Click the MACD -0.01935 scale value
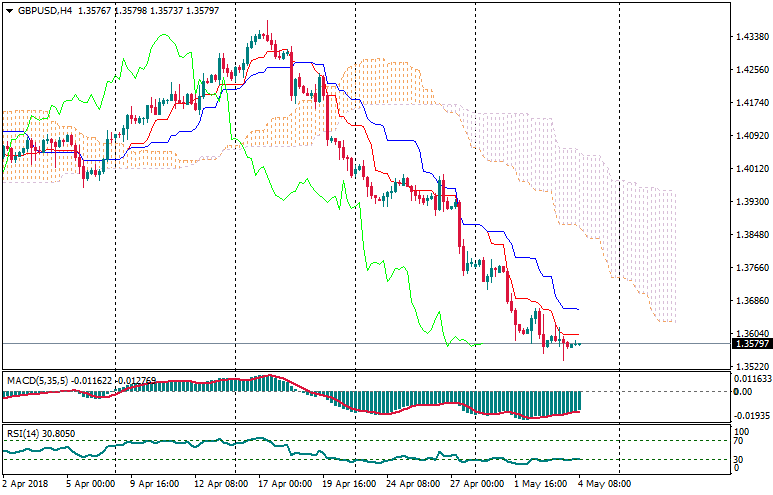 pyautogui.click(x=752, y=415)
